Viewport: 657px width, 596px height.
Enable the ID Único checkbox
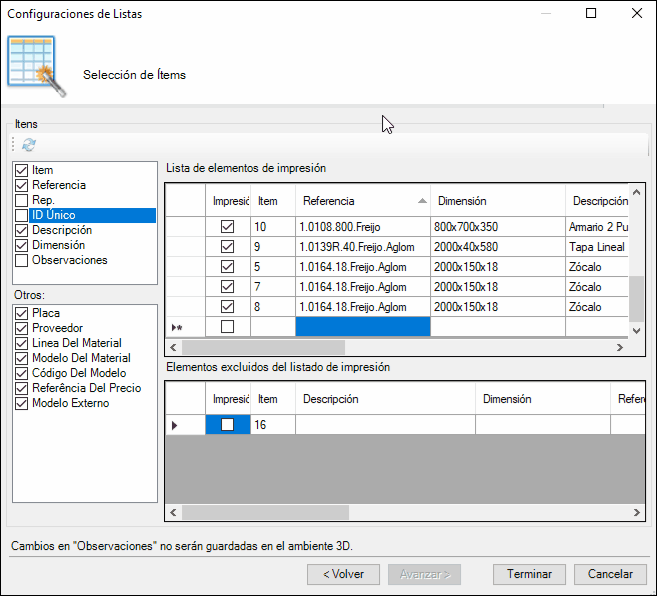pyautogui.click(x=21, y=215)
